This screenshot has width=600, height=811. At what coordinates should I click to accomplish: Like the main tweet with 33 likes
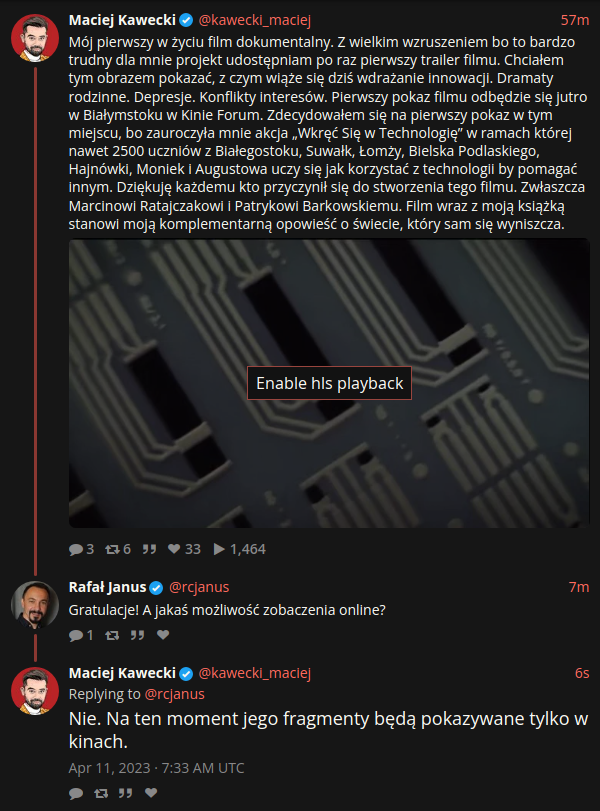click(174, 549)
